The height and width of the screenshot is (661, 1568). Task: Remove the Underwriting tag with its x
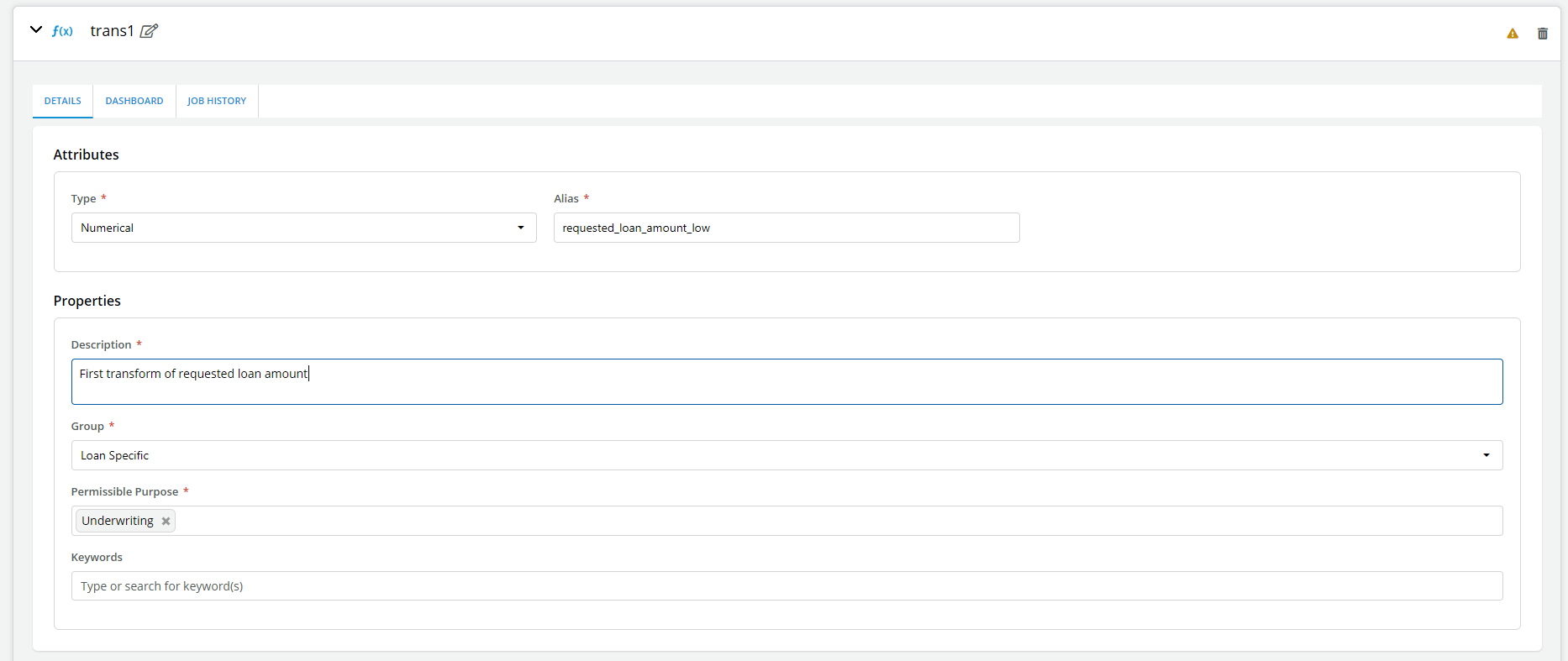[x=166, y=522]
